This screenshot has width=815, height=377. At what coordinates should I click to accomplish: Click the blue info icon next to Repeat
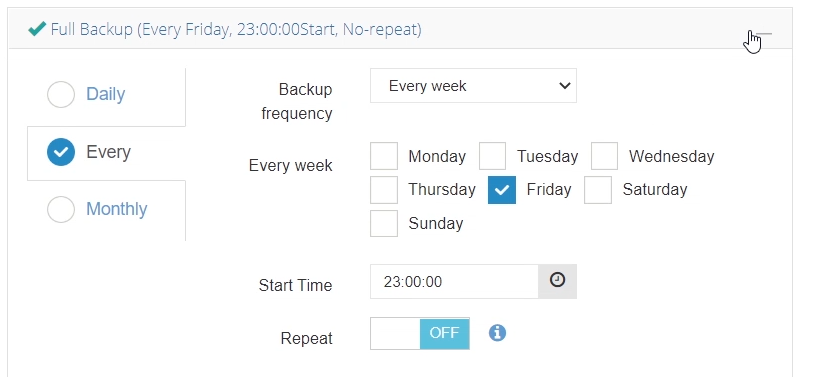click(x=497, y=333)
